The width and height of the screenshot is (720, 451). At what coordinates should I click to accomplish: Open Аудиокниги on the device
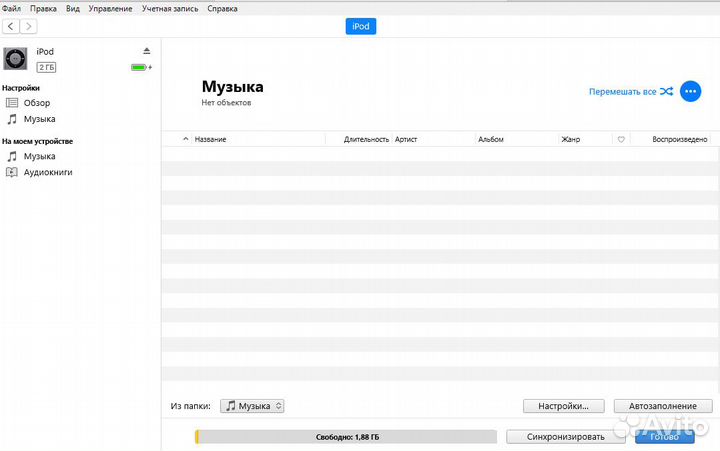click(x=47, y=173)
